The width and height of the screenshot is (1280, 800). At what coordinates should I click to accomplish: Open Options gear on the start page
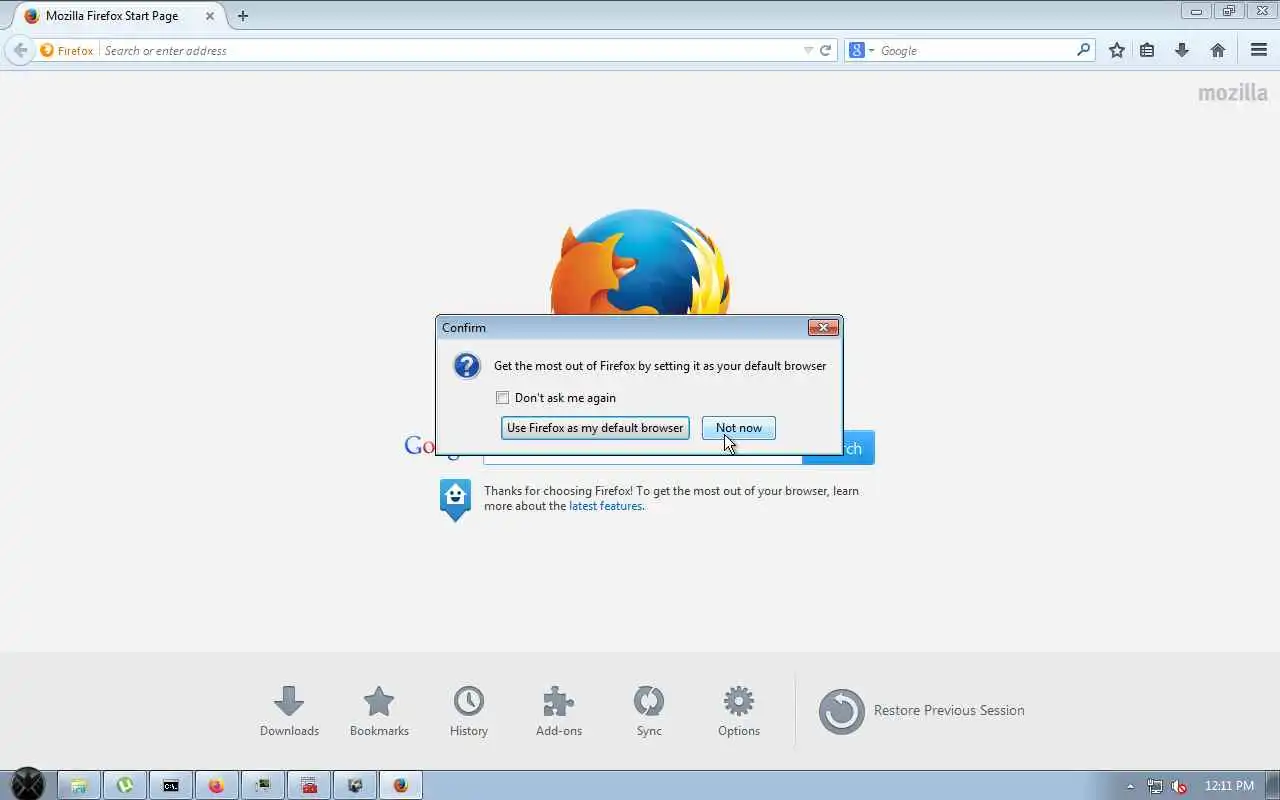[x=739, y=711]
